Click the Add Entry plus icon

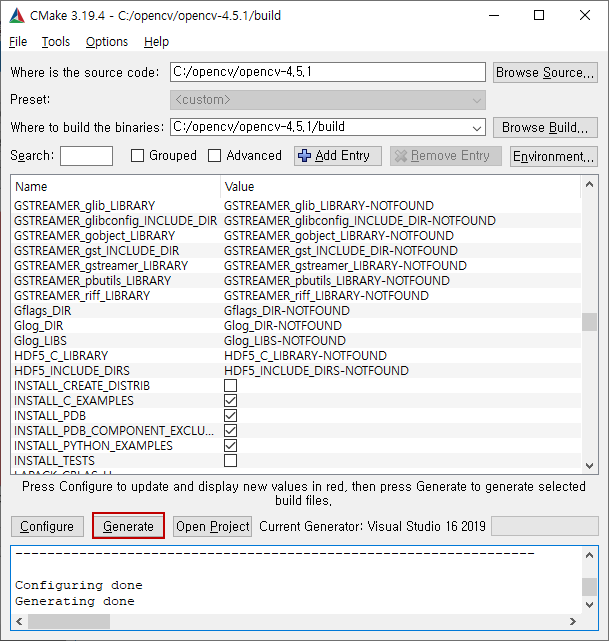[x=304, y=156]
